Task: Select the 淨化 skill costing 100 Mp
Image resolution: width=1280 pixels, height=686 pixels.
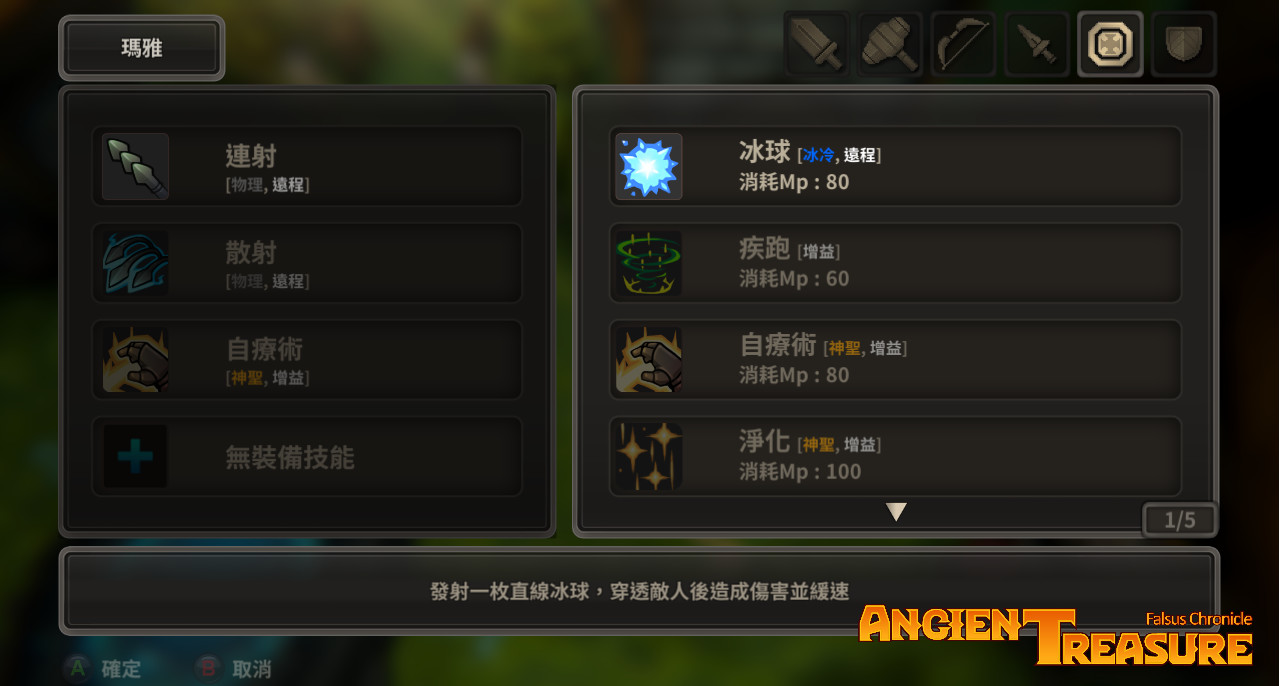Action: [895, 457]
